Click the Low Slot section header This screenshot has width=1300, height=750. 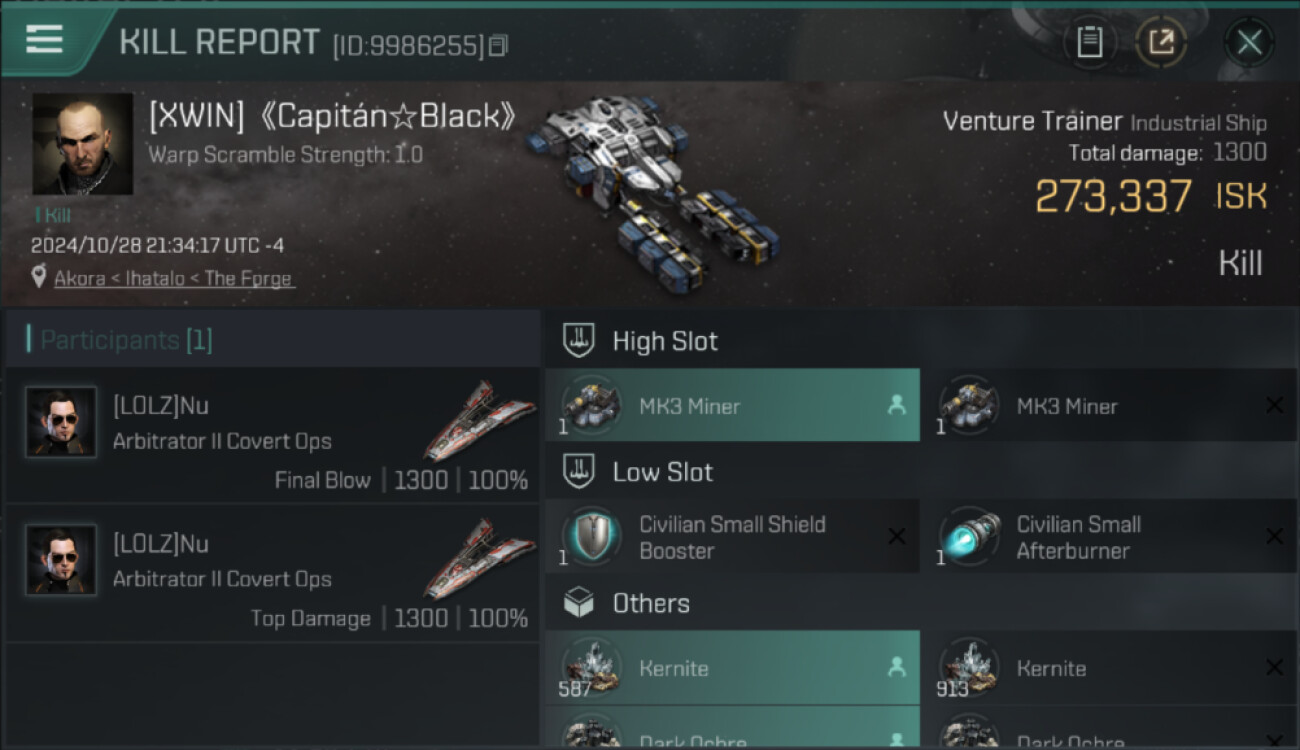click(662, 472)
